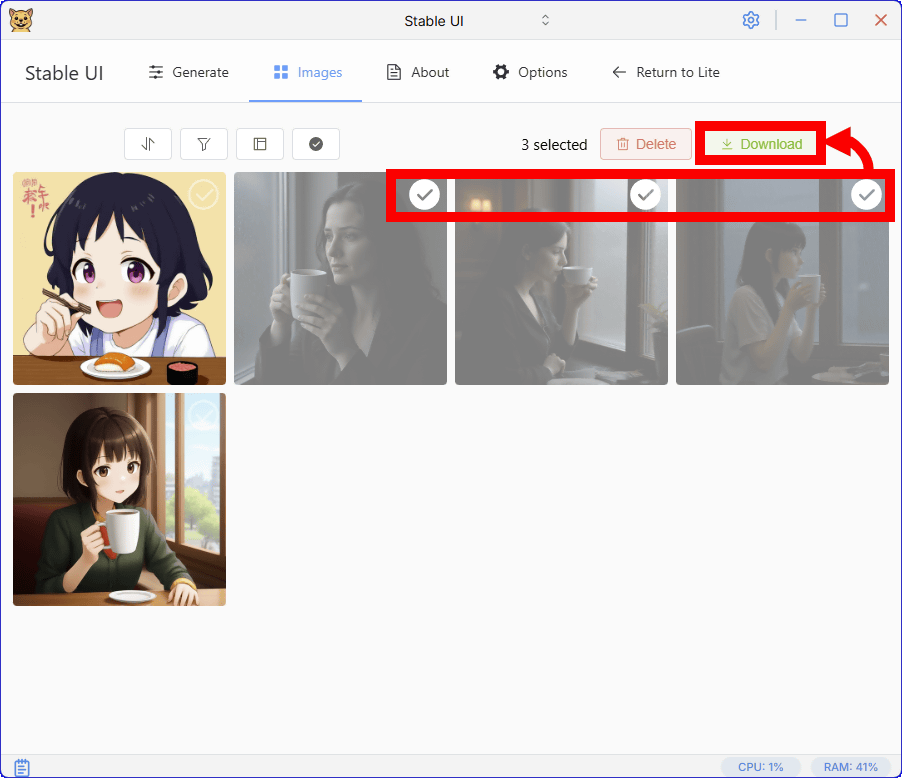
Task: Open the filter funnel icon button
Action: pyautogui.click(x=204, y=144)
